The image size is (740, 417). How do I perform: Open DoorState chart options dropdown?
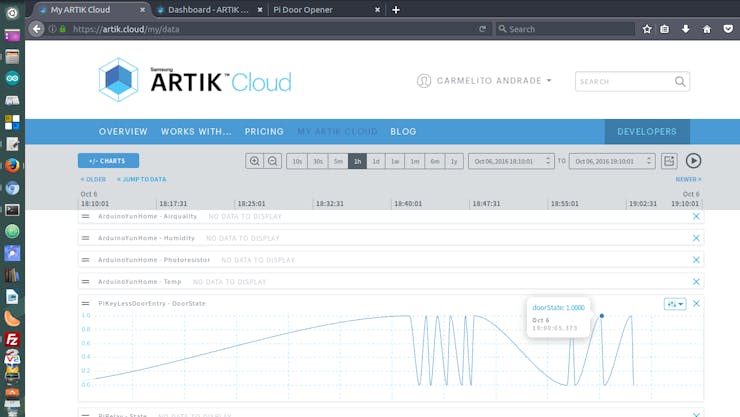point(675,304)
